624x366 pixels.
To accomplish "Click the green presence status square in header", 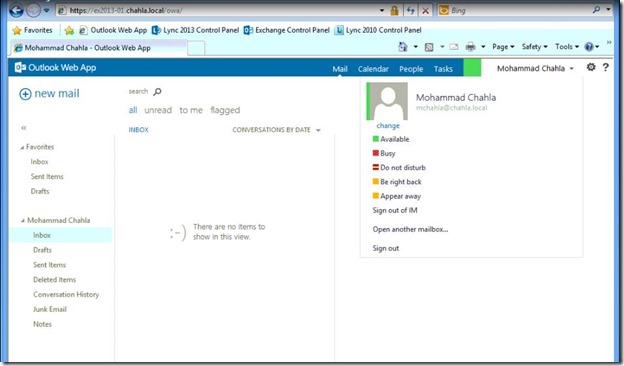I will (x=472, y=68).
